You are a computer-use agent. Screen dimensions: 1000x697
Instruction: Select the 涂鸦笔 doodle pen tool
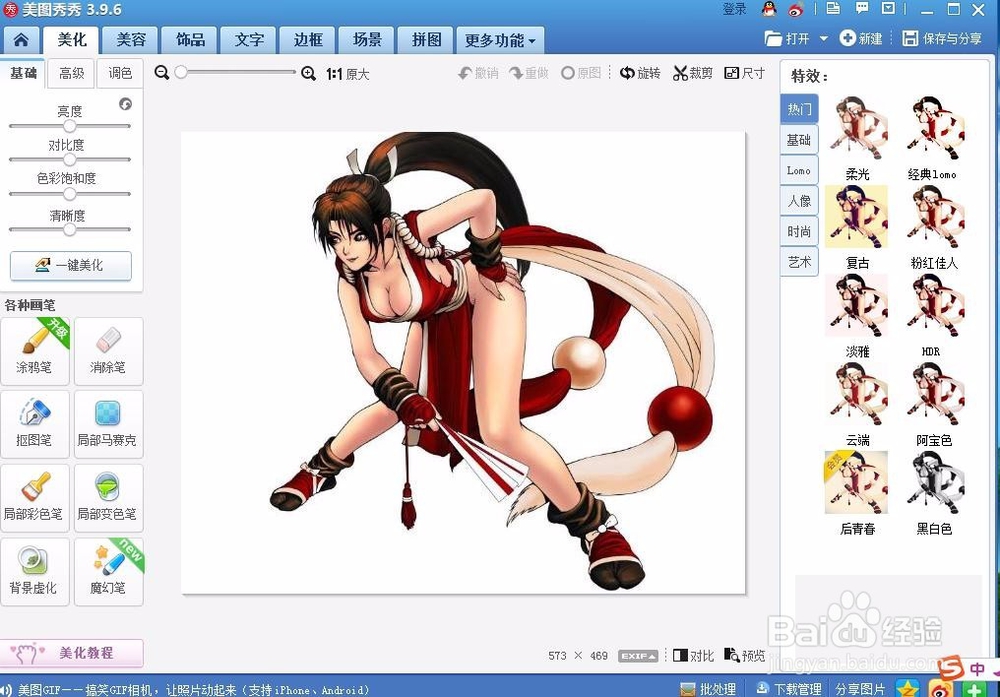[x=35, y=351]
